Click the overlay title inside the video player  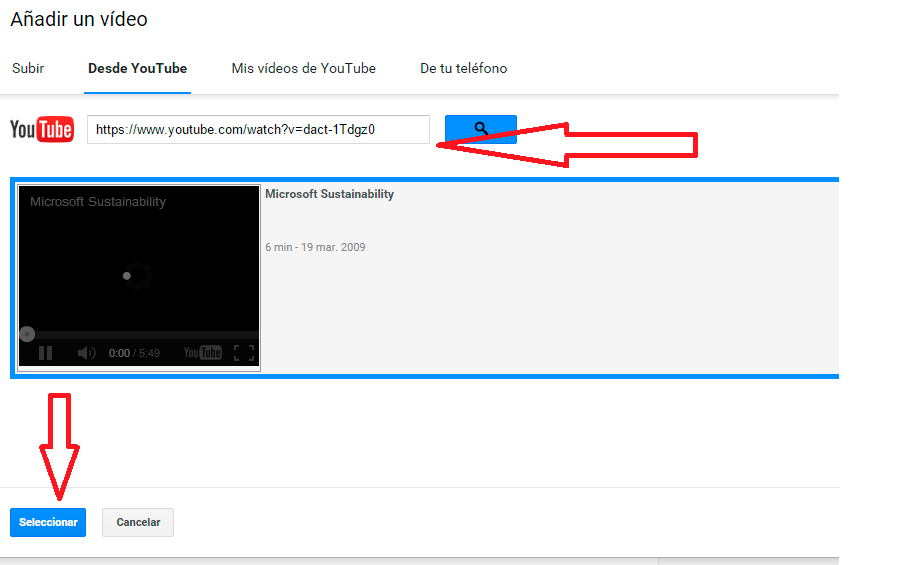tap(98, 202)
